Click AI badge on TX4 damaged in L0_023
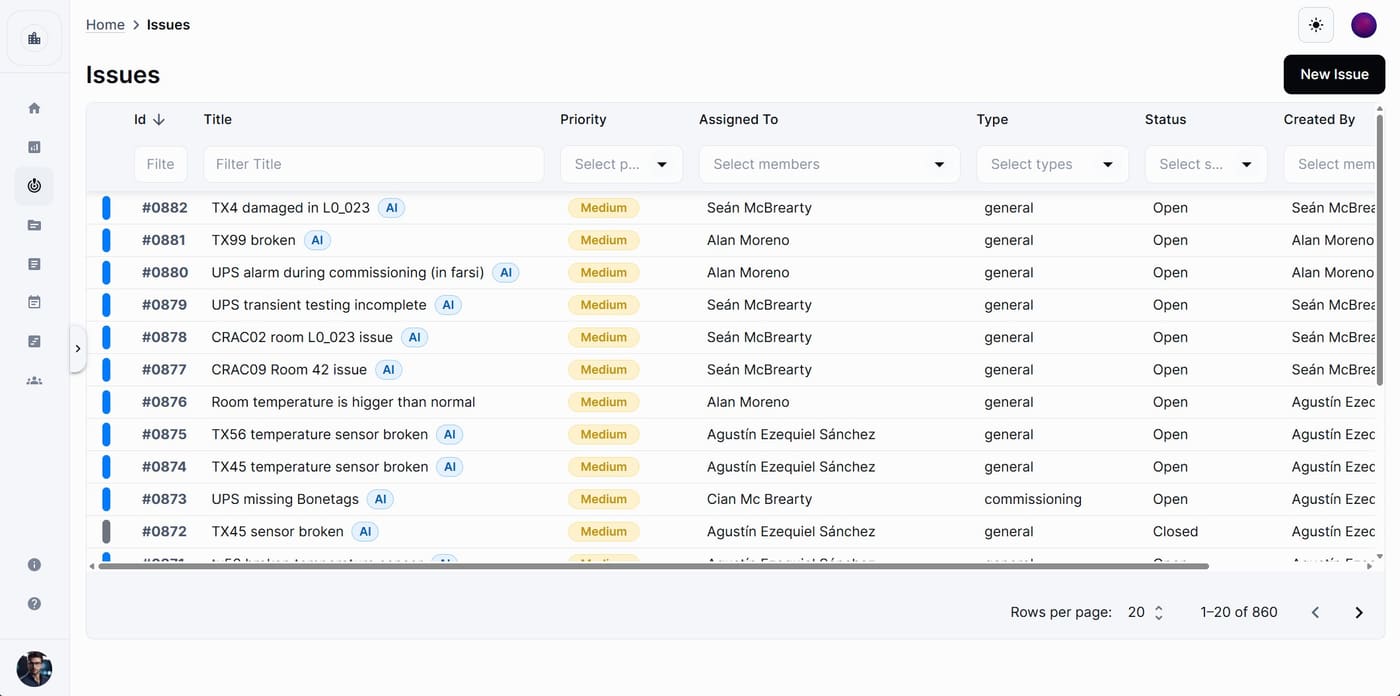Screen dimensions: 1400x696 click(x=392, y=208)
